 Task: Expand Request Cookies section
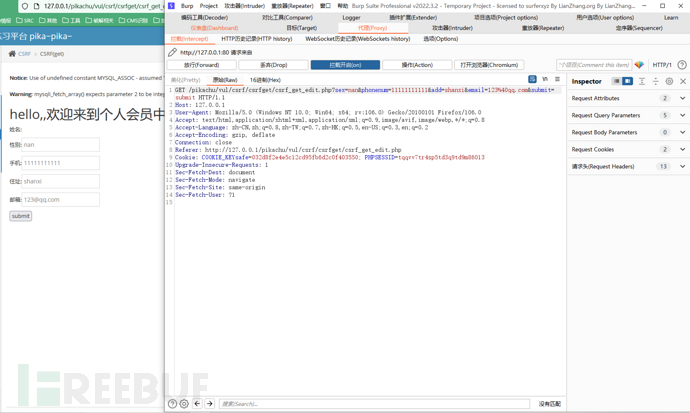click(683, 149)
